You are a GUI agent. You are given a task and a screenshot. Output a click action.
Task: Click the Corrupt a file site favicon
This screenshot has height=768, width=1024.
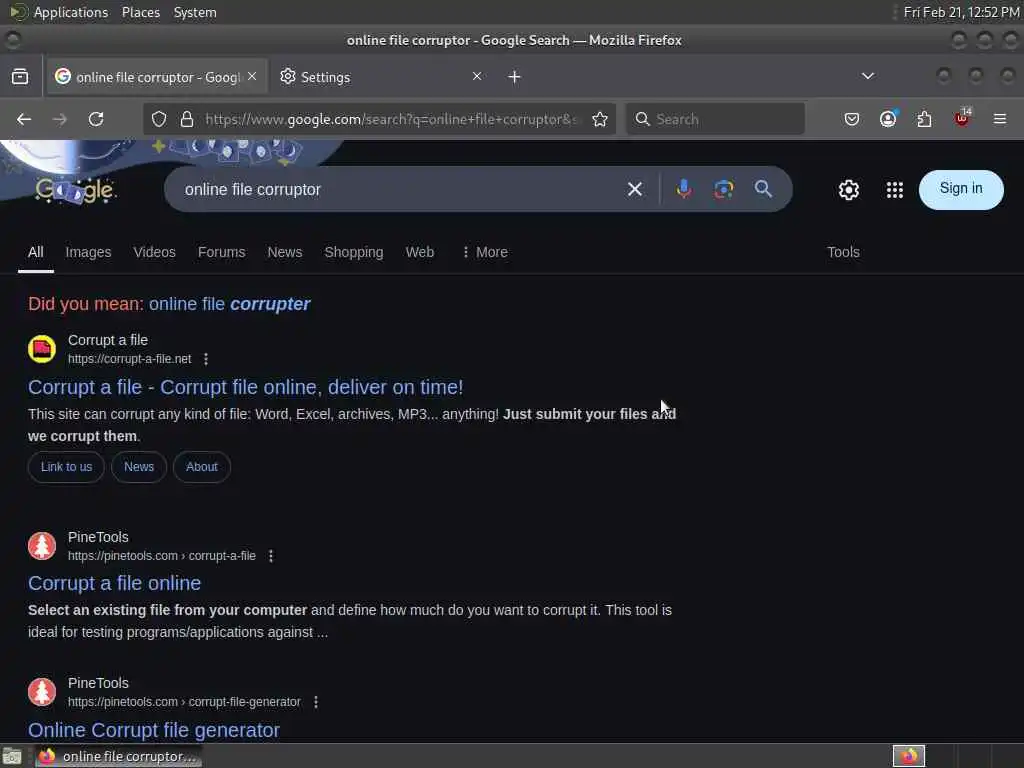(42, 349)
